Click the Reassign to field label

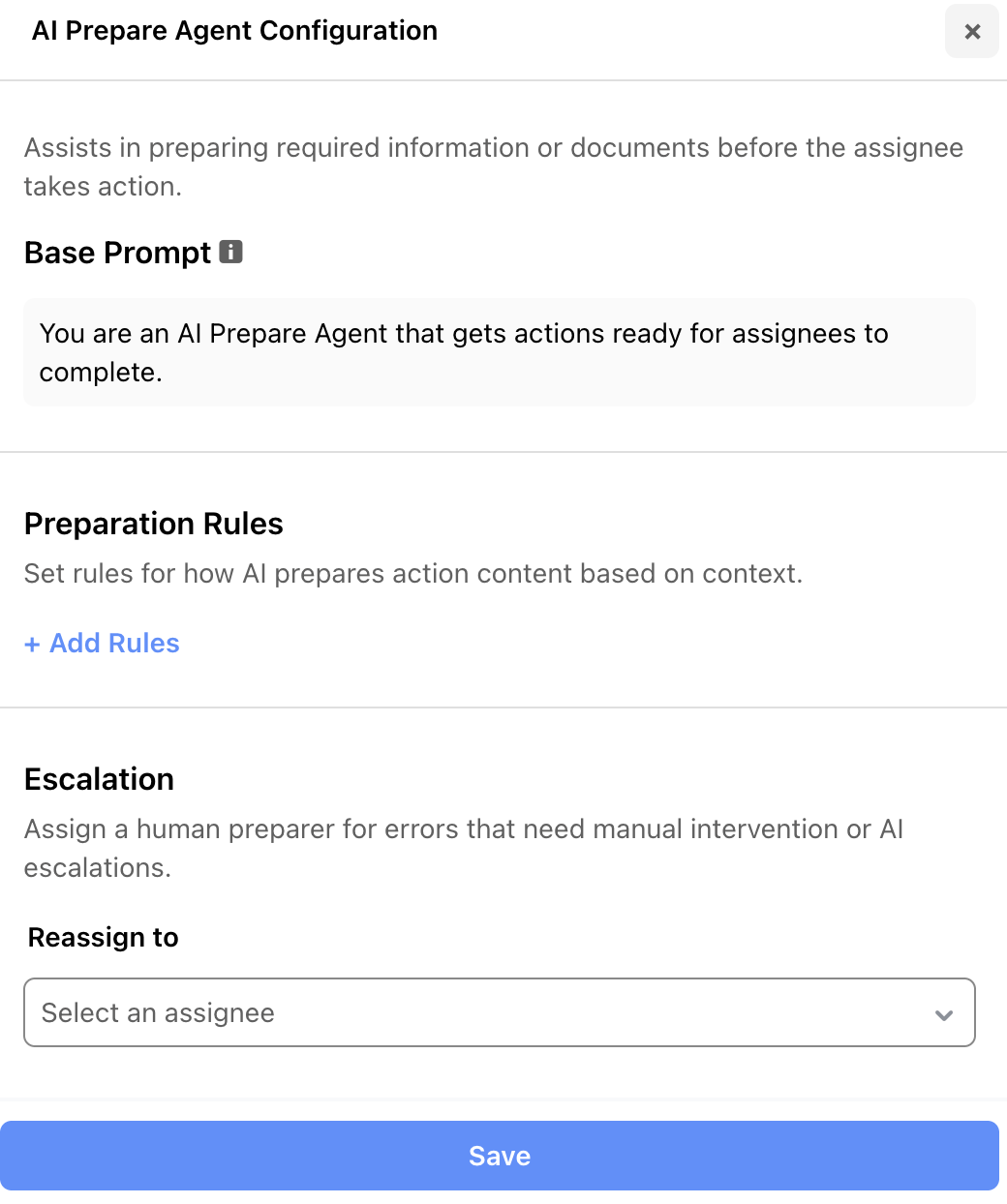[x=104, y=938]
